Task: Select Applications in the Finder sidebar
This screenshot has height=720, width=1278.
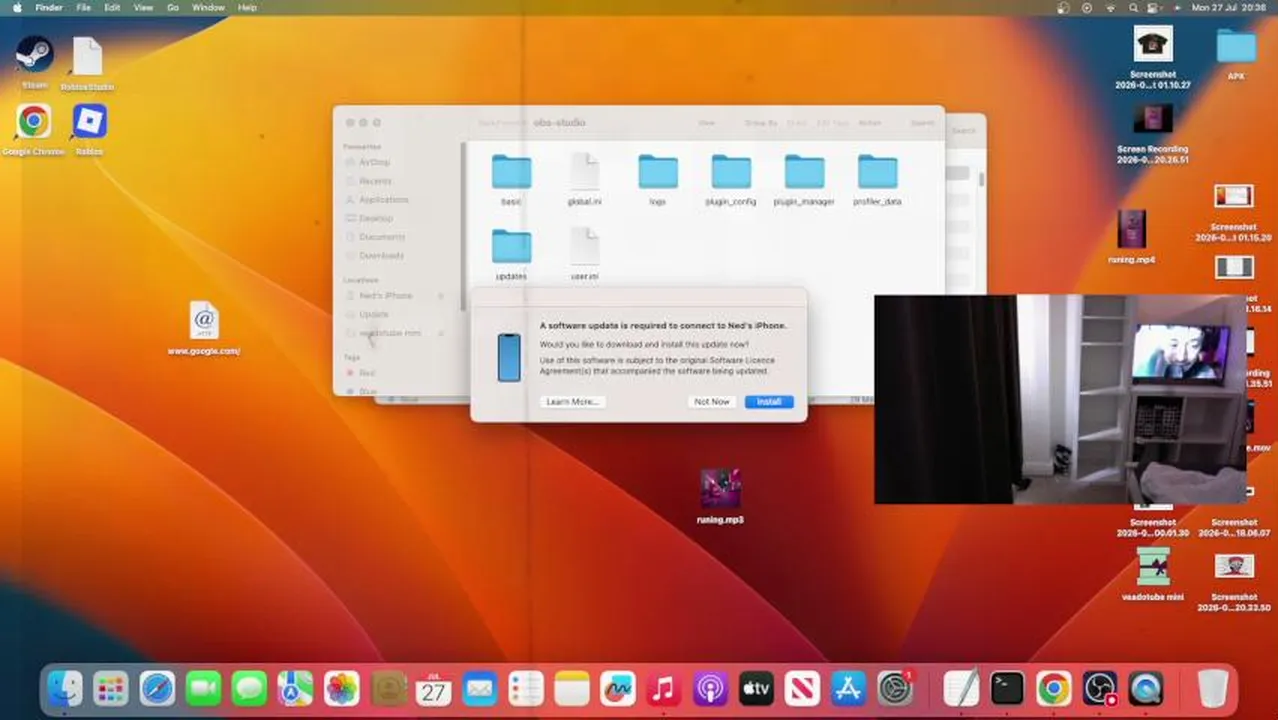Action: point(383,199)
